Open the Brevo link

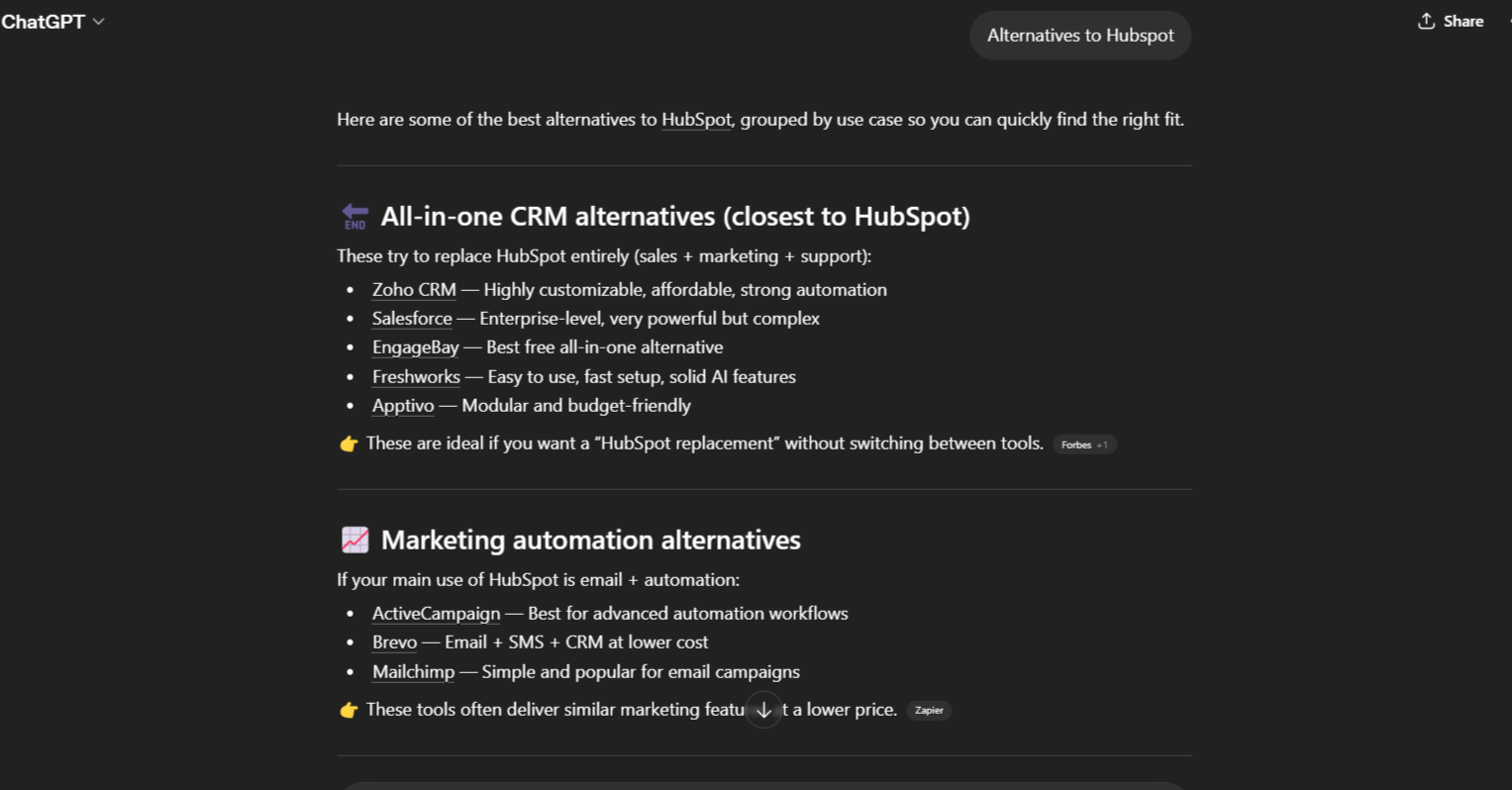point(393,642)
